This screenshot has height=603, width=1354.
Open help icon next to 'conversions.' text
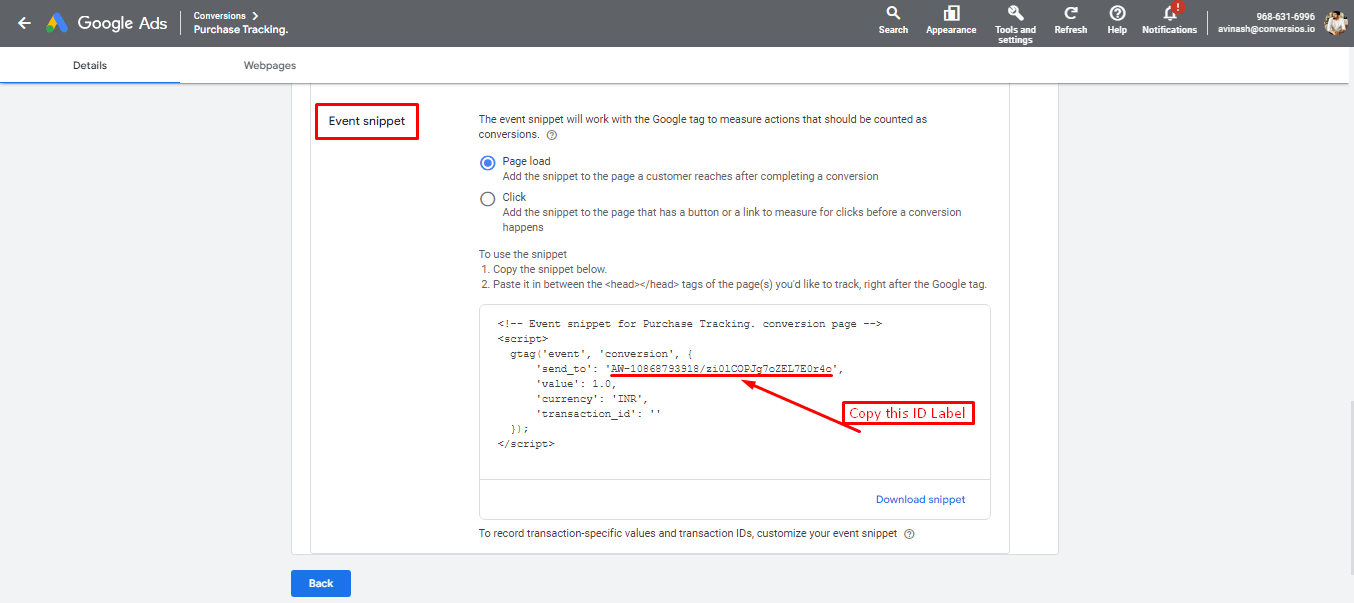pyautogui.click(x=552, y=135)
